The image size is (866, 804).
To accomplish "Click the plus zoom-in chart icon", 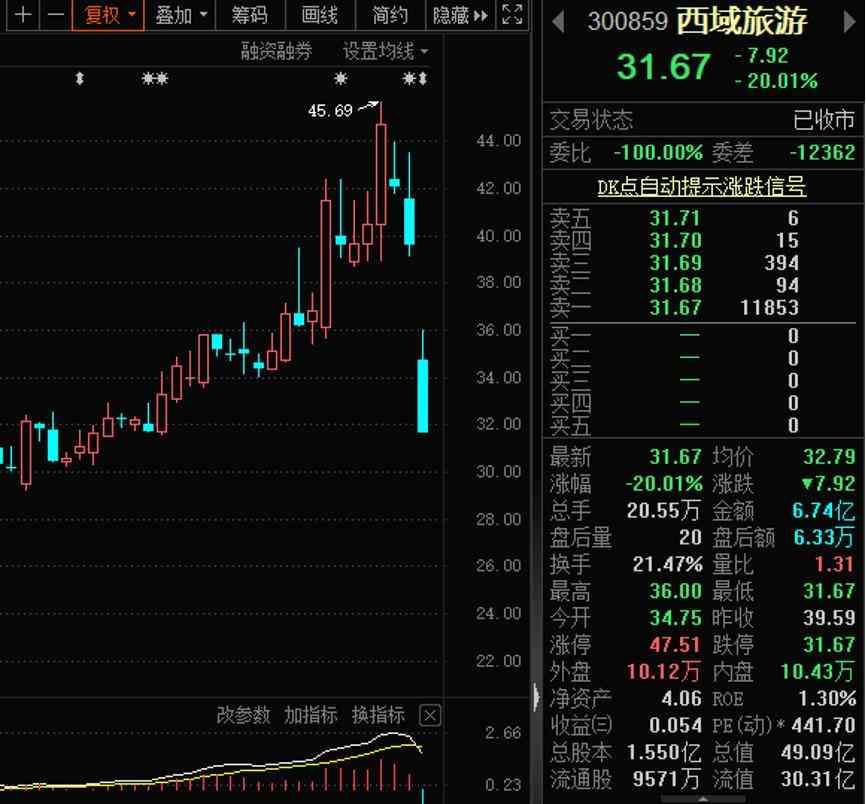I will 23,15.
